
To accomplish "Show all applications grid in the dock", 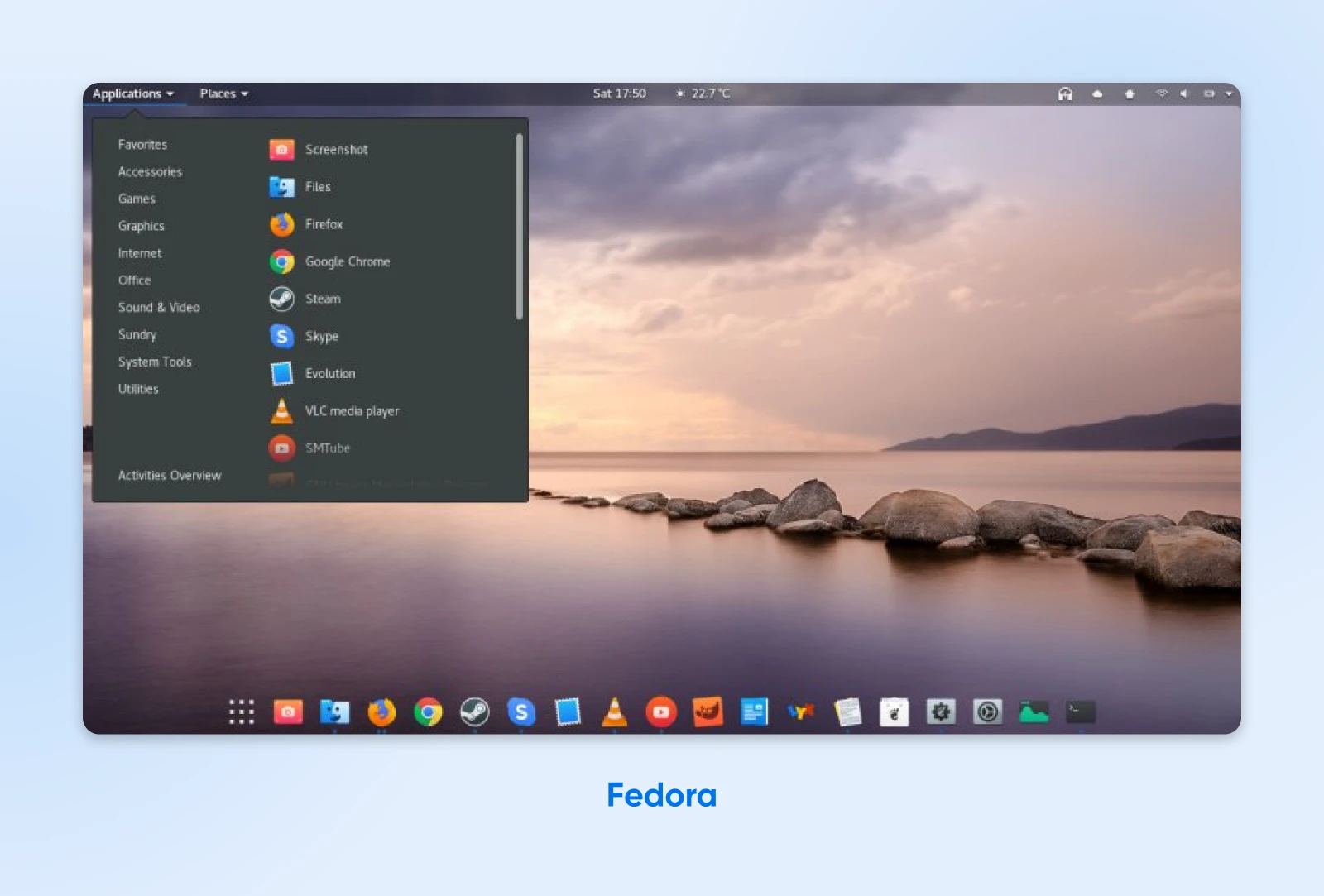I will coord(242,712).
